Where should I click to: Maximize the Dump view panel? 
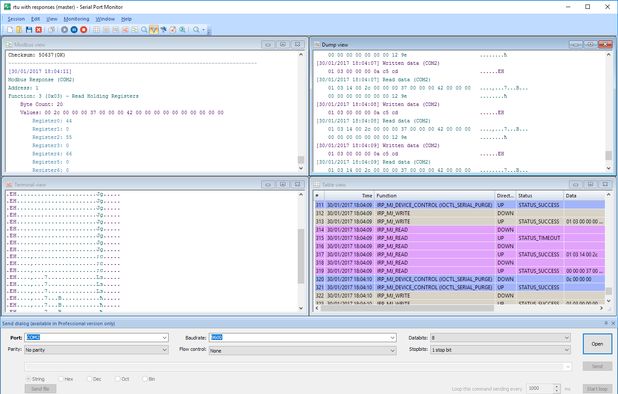click(590, 45)
